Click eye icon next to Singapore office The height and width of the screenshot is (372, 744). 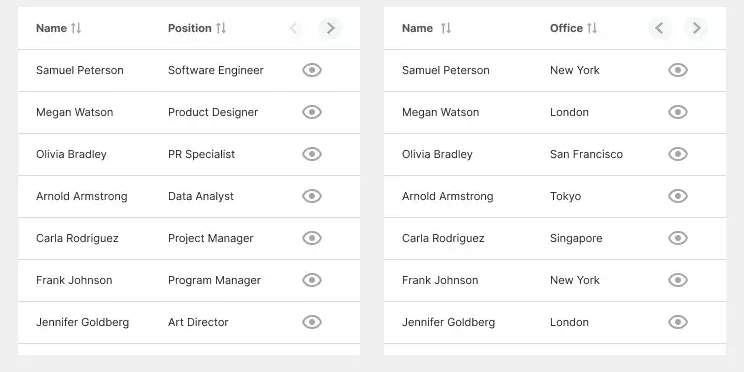tap(678, 238)
